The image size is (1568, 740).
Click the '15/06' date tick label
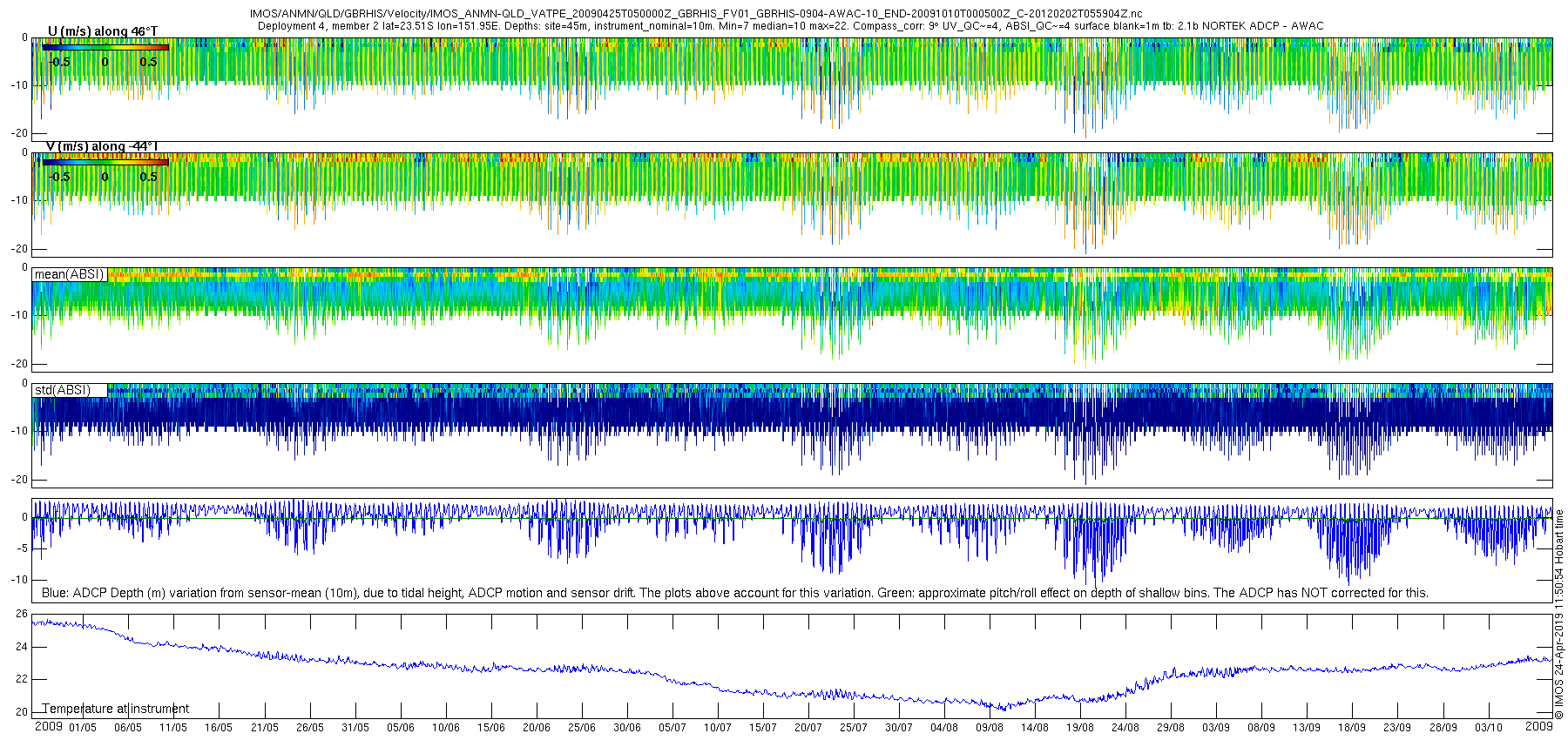(491, 728)
